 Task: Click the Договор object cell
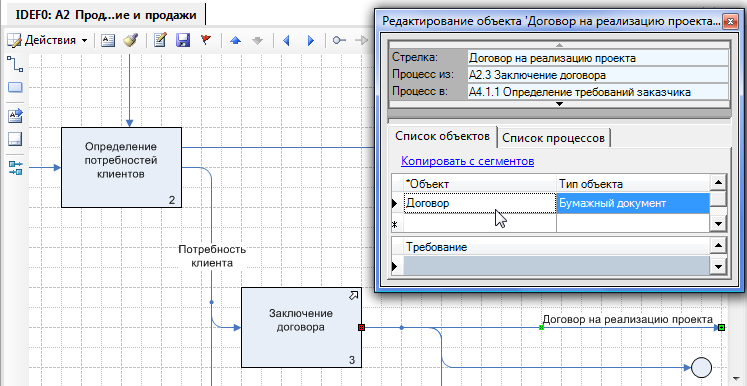(x=479, y=203)
